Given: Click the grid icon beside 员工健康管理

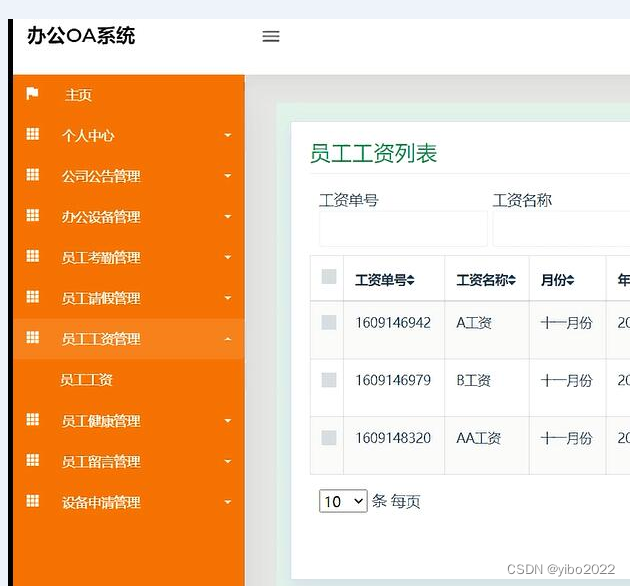Looking at the screenshot, I should [x=33, y=420].
